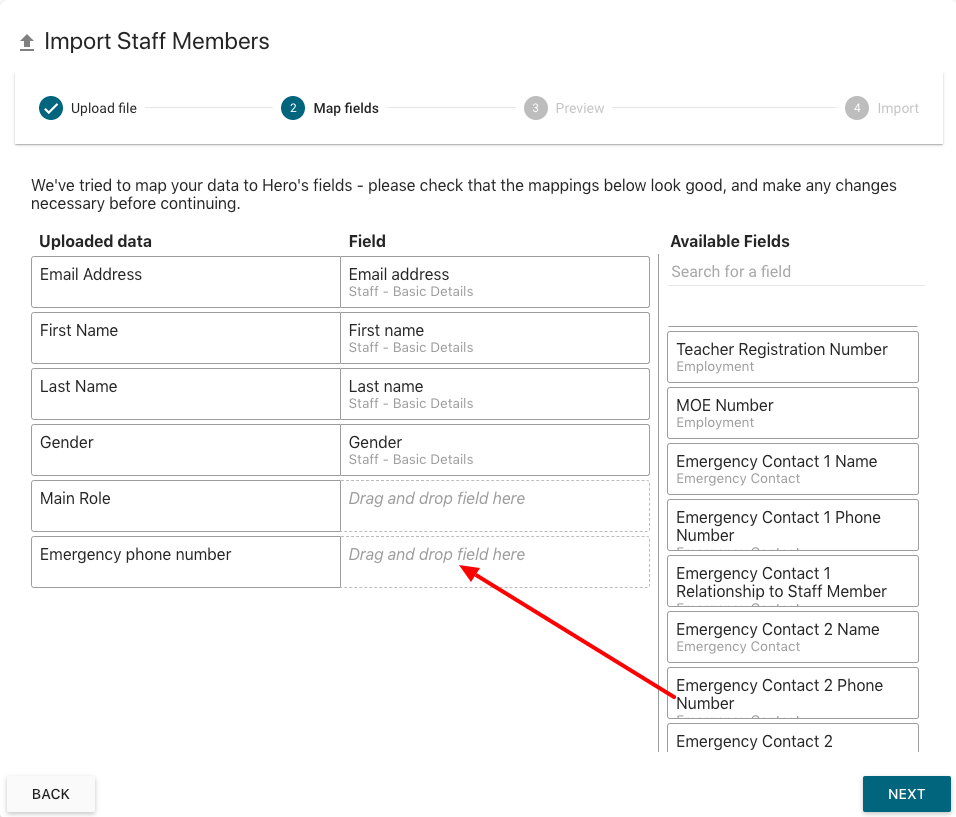Image resolution: width=956 pixels, height=817 pixels.
Task: Click the empty drop zone for Main Role
Action: click(x=496, y=506)
